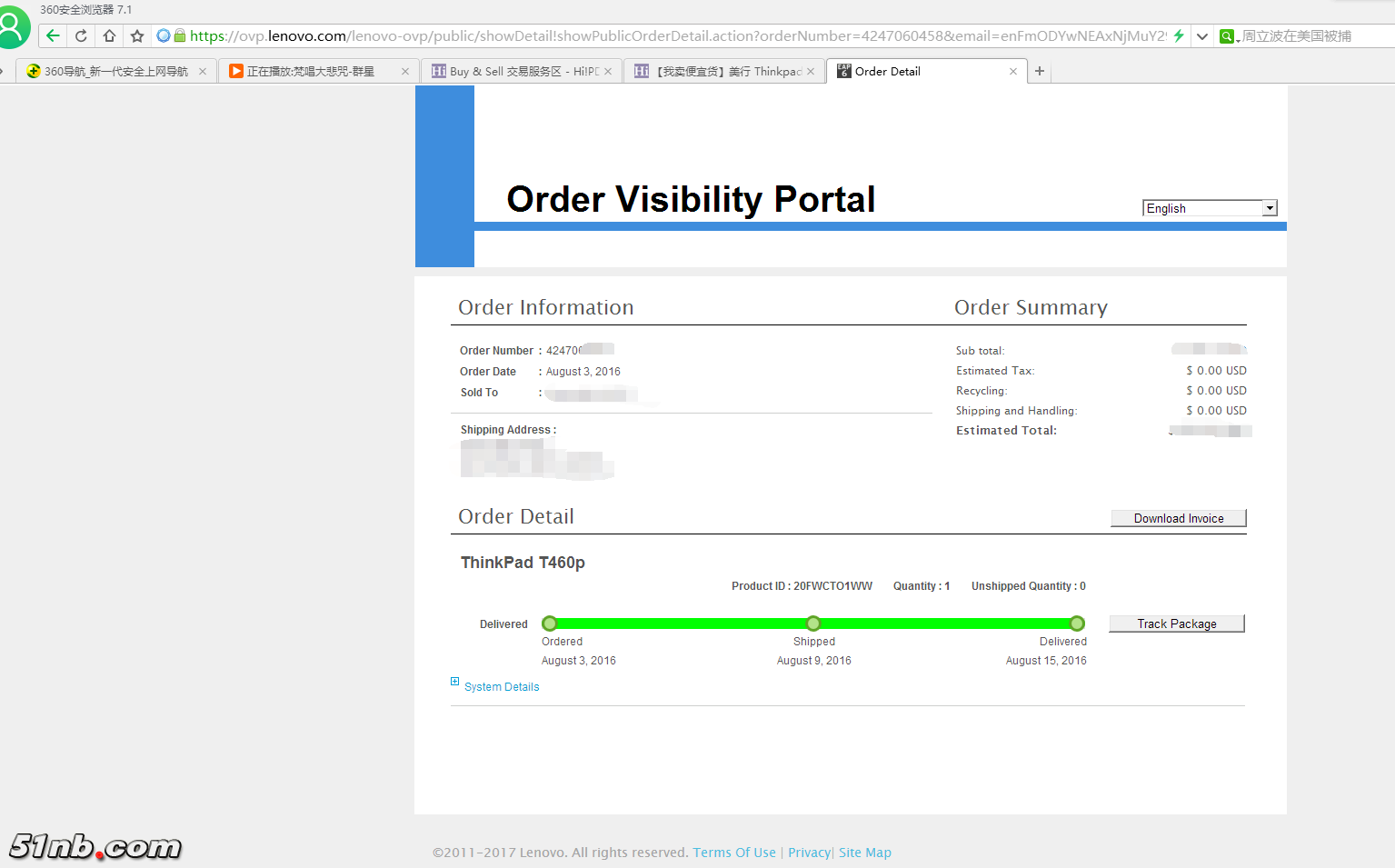Bookmark this page with the star icon
The height and width of the screenshot is (868, 1395).
click(x=137, y=36)
